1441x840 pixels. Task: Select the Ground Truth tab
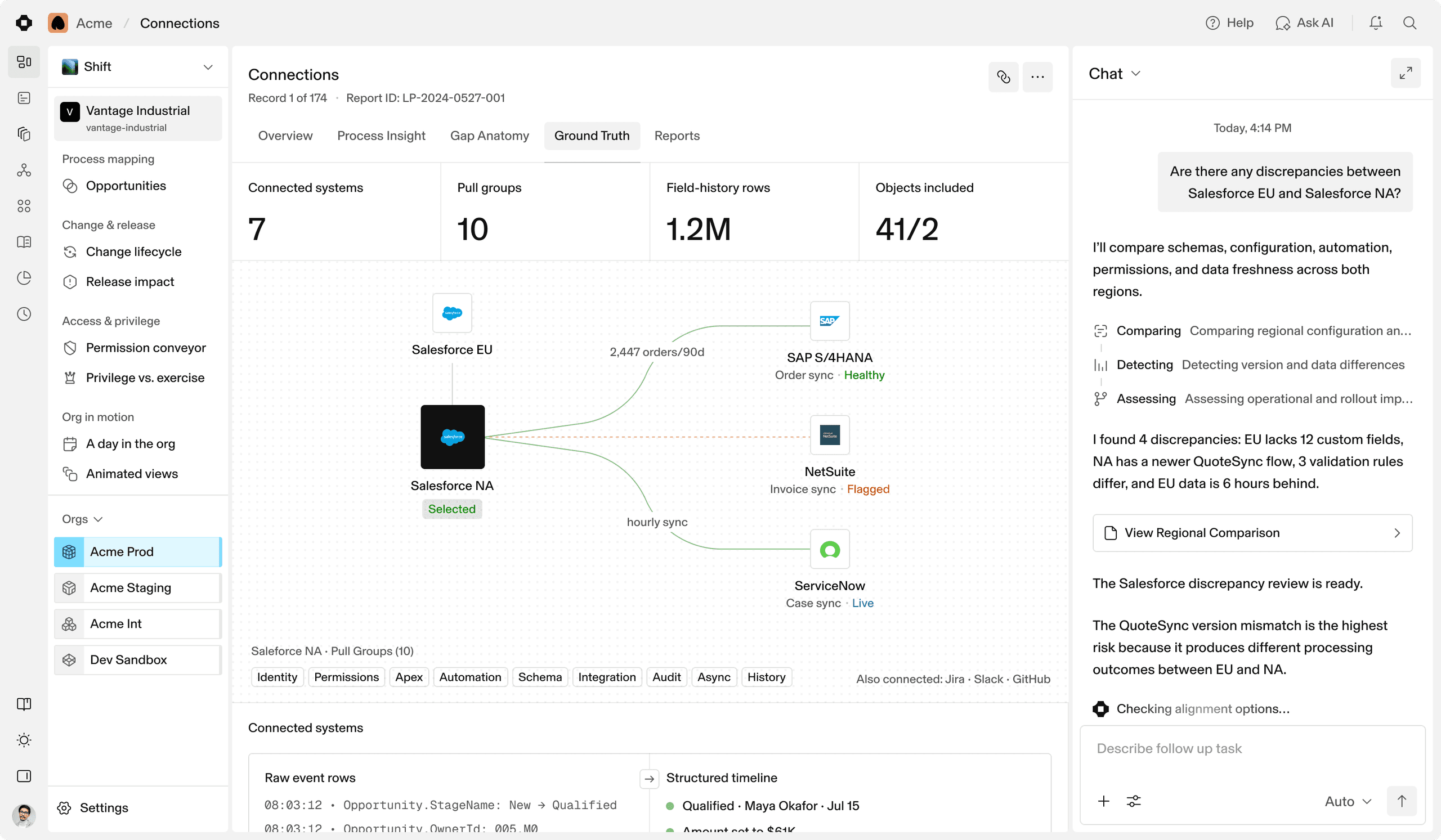[x=592, y=136]
